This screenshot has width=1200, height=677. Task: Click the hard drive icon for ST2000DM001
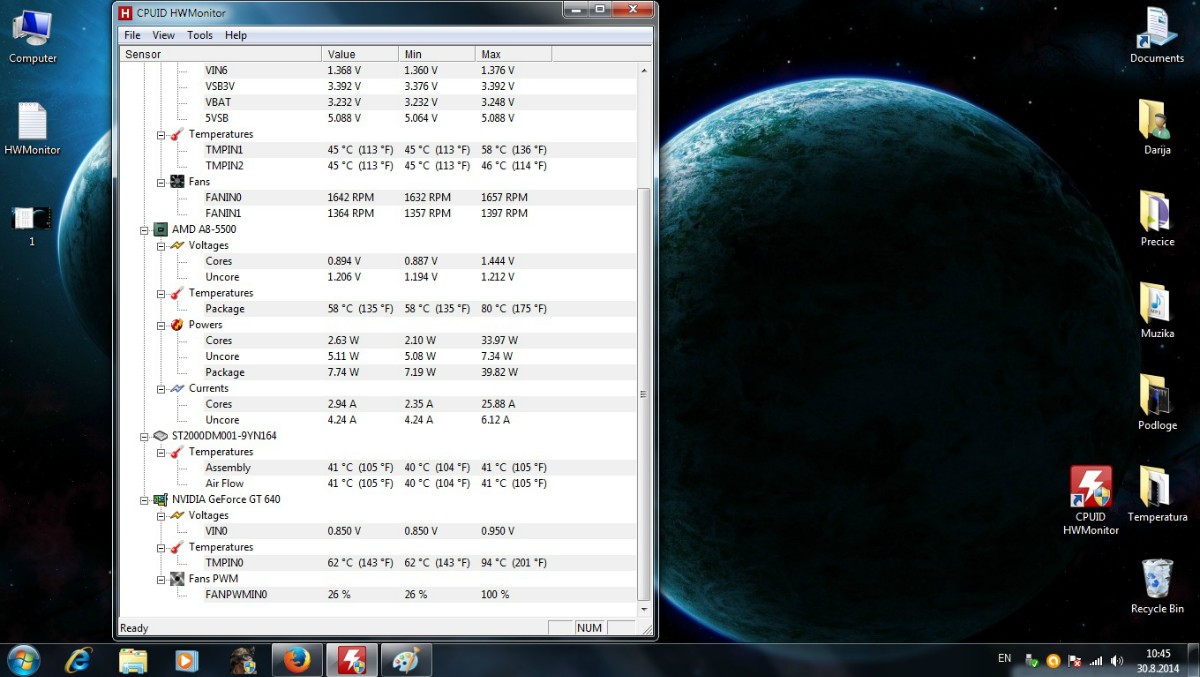[x=160, y=436]
